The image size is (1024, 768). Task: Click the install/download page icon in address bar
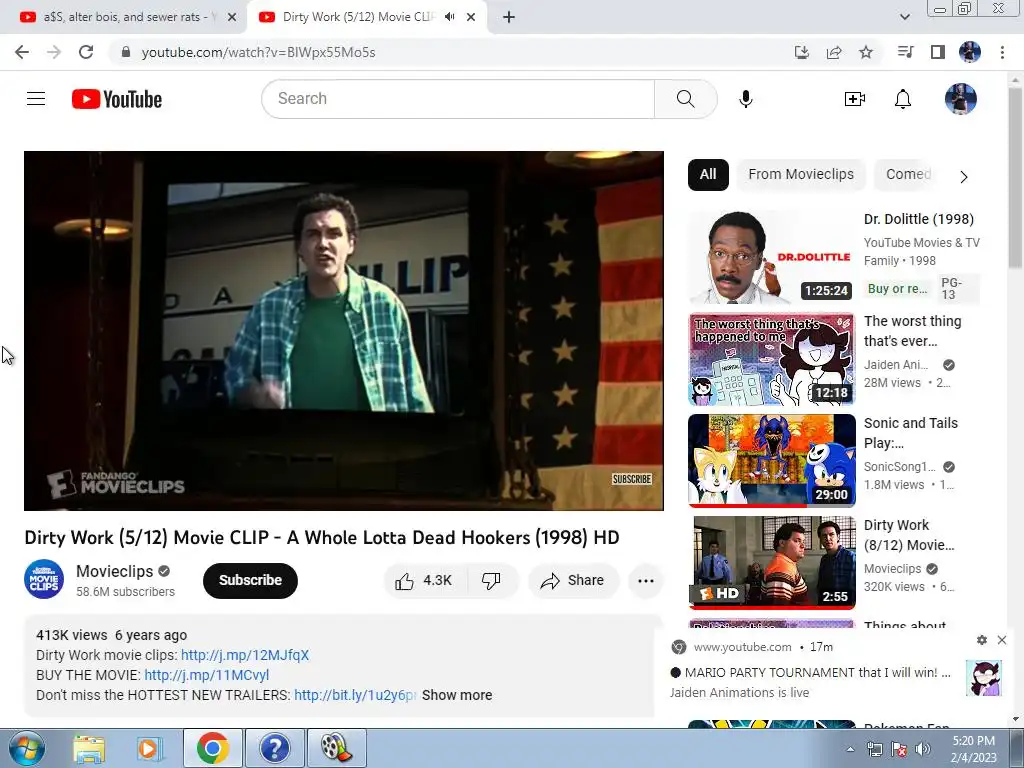802,52
